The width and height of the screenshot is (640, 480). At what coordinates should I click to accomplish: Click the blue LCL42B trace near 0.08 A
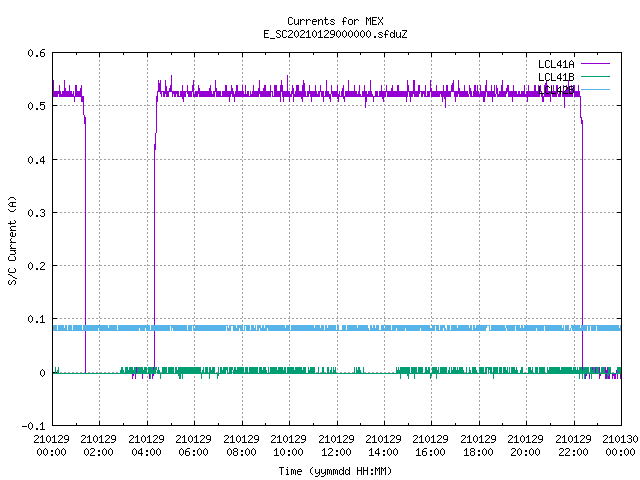(x=337, y=328)
